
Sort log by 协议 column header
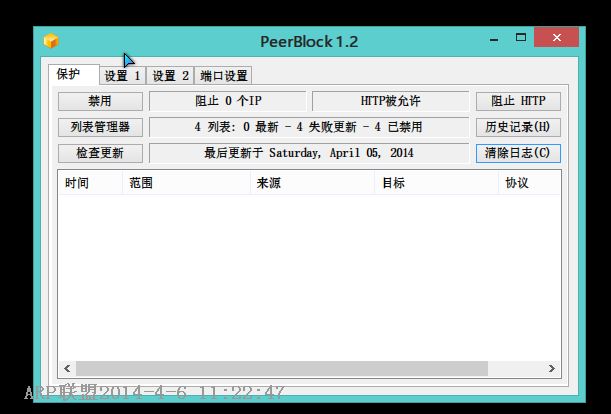529,183
